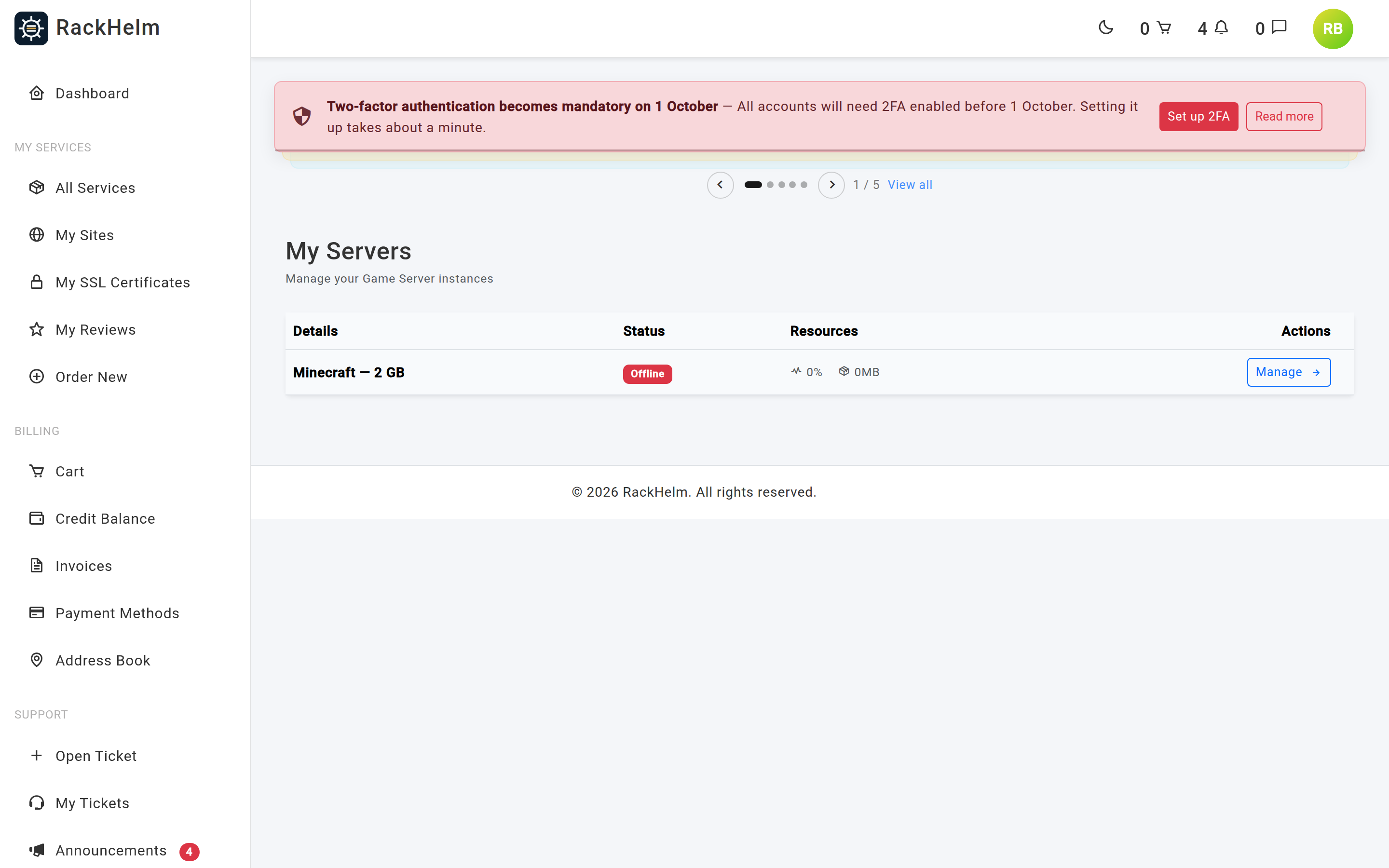
Task: Click the 0MB memory usage indicator
Action: (x=858, y=372)
